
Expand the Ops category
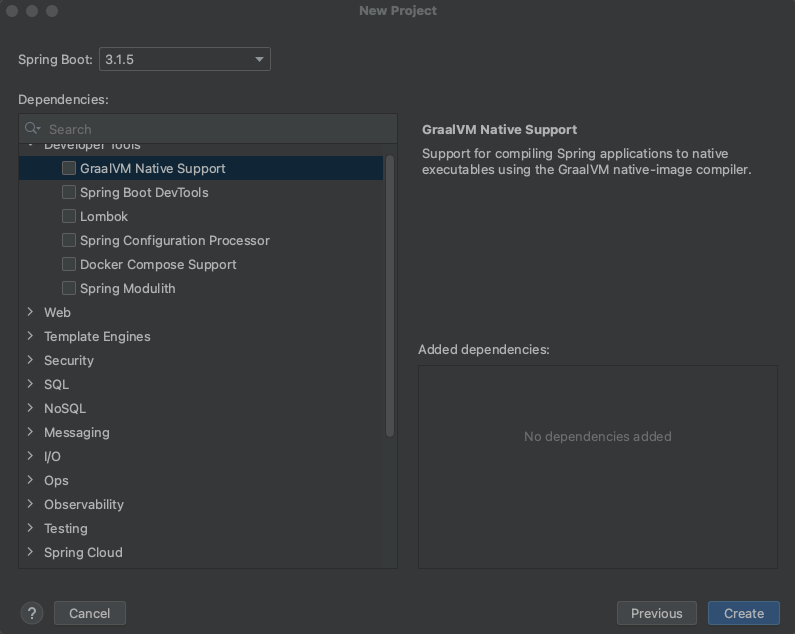pyautogui.click(x=30, y=480)
